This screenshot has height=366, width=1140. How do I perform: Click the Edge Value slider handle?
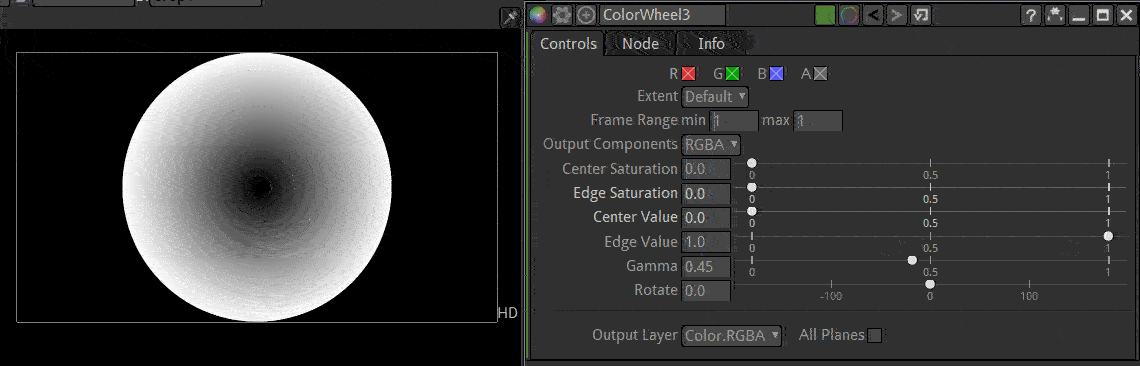point(1108,236)
